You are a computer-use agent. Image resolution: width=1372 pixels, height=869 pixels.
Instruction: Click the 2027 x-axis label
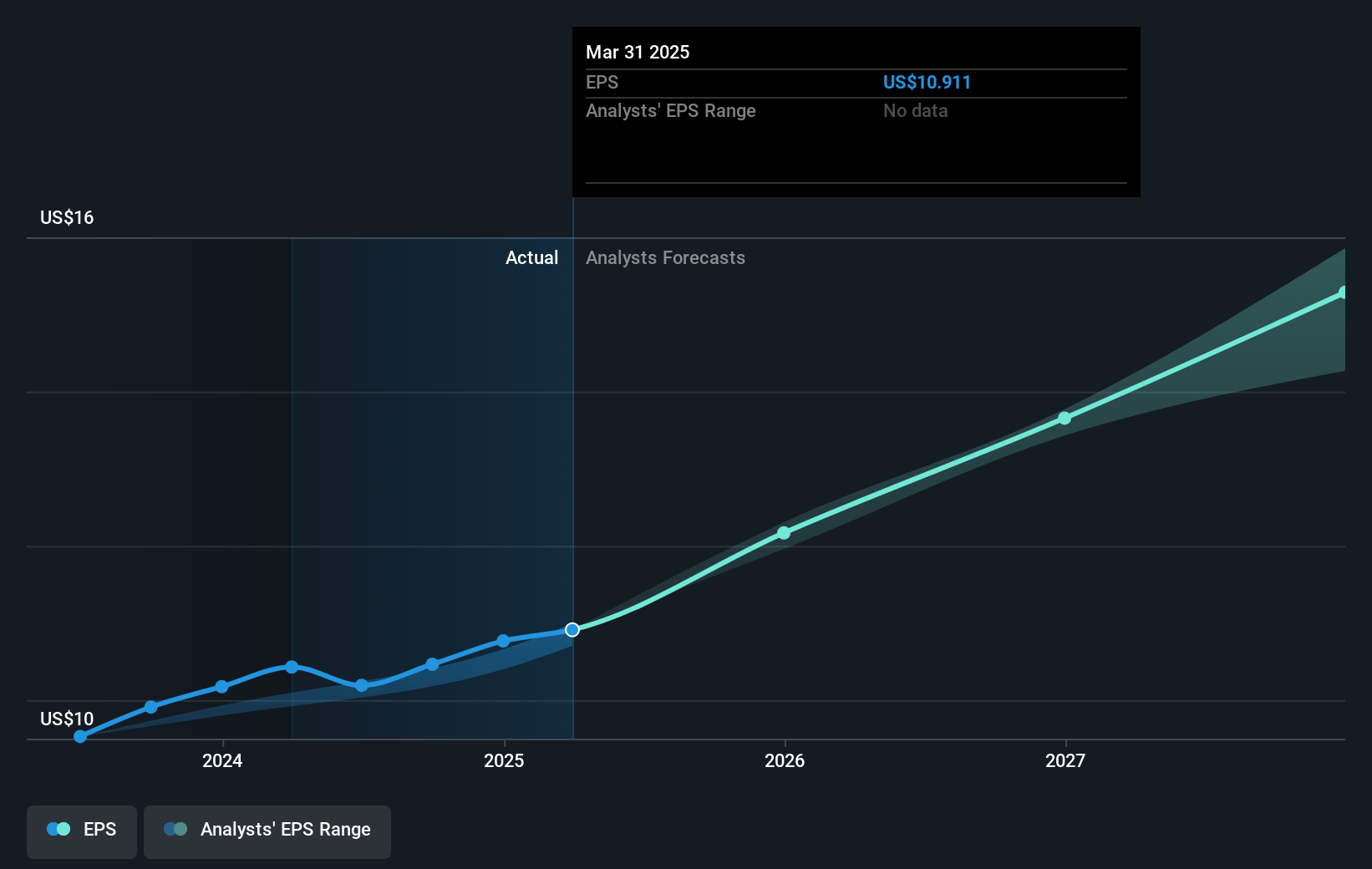click(1065, 760)
